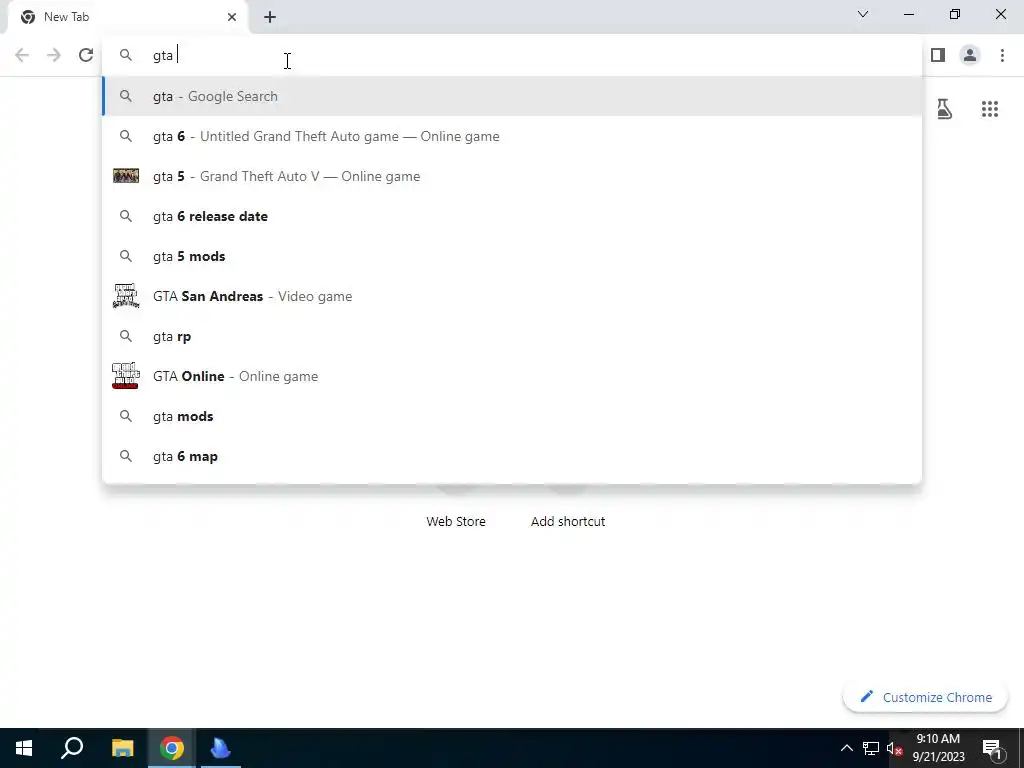The image size is (1024, 768).
Task: Open the network status tray icon
Action: [x=871, y=748]
